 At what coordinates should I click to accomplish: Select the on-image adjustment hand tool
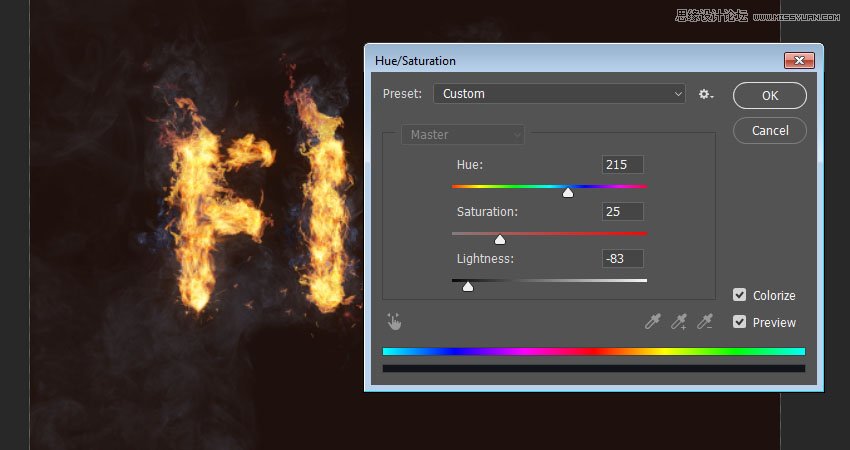[395, 321]
